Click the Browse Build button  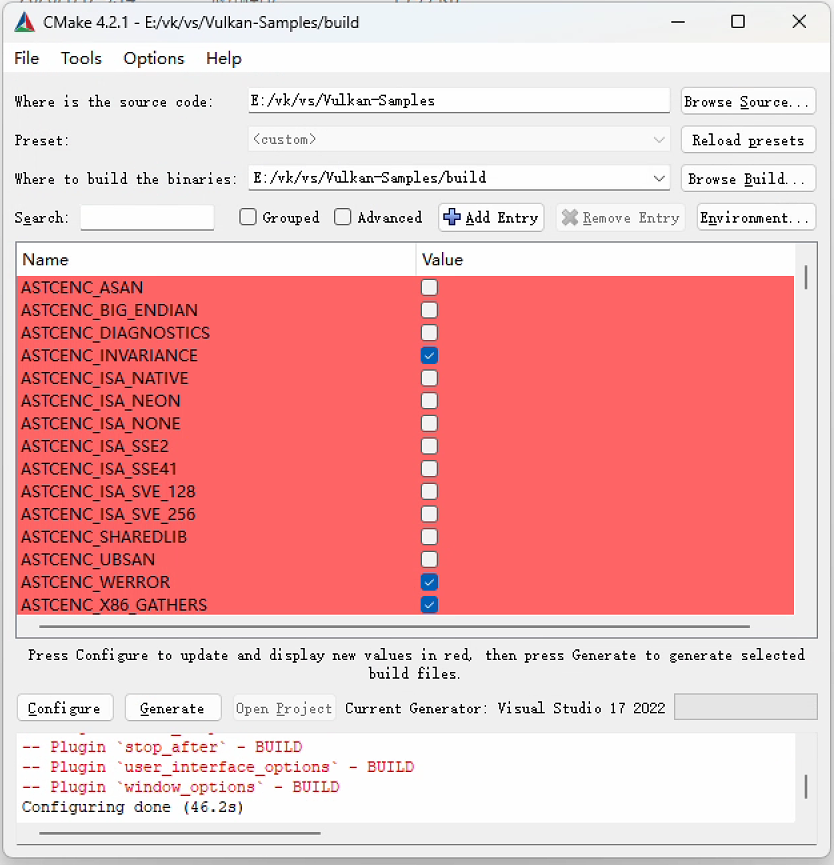click(x=748, y=178)
